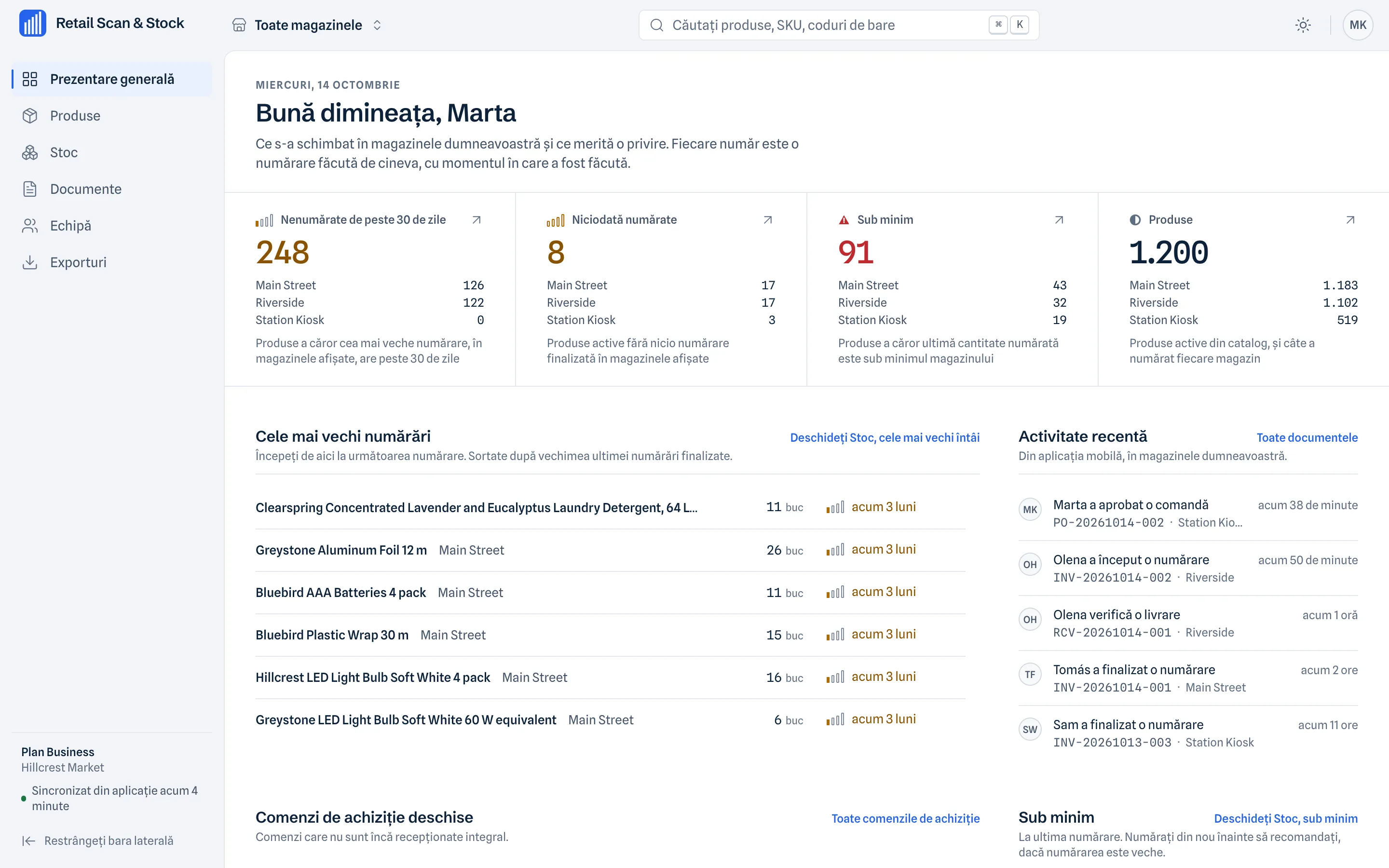Open arrow on Niciodată numărate card
This screenshot has height=868, width=1389.
767,220
